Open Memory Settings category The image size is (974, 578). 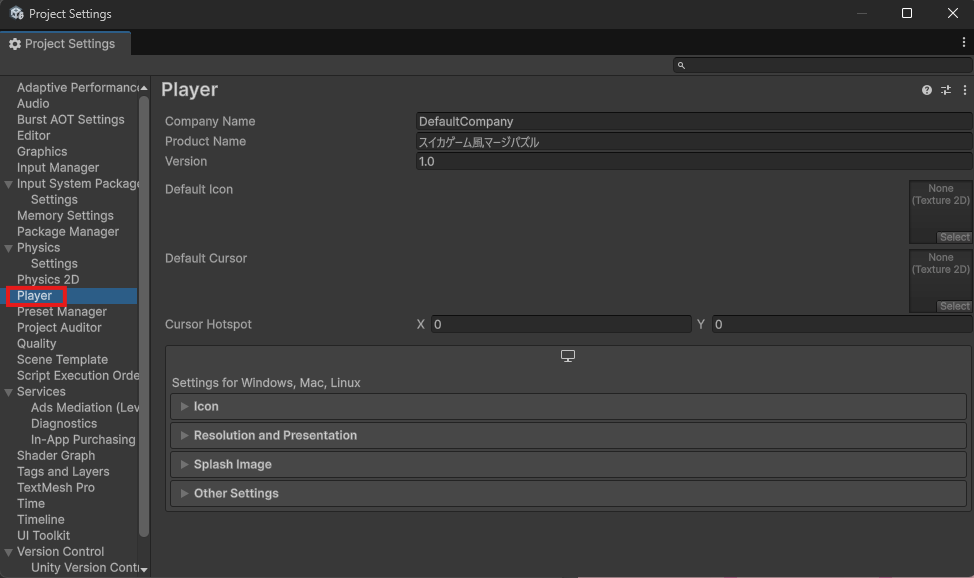click(65, 216)
